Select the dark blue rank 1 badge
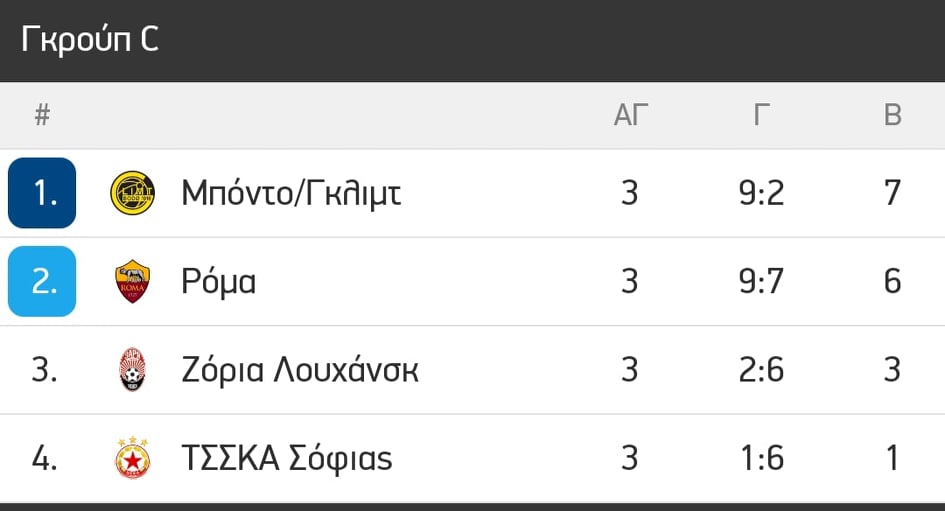945x511 pixels. coord(42,193)
